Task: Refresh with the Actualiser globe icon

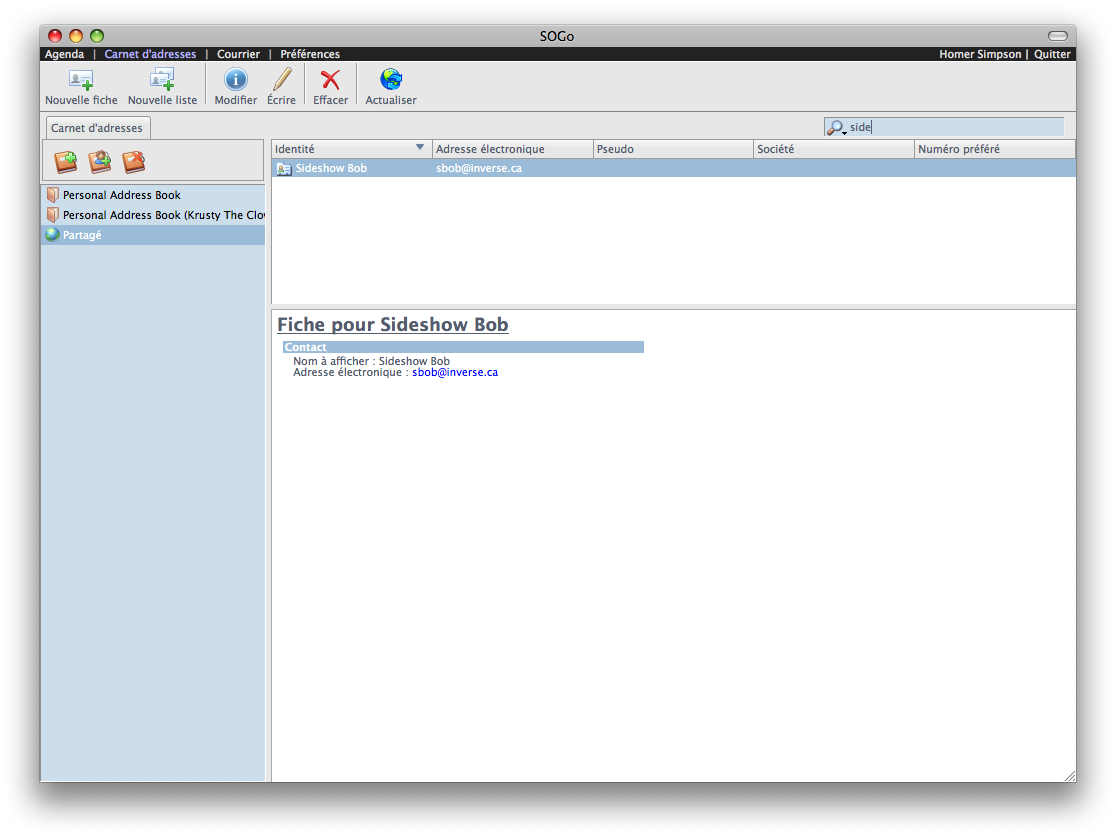Action: coord(391,79)
